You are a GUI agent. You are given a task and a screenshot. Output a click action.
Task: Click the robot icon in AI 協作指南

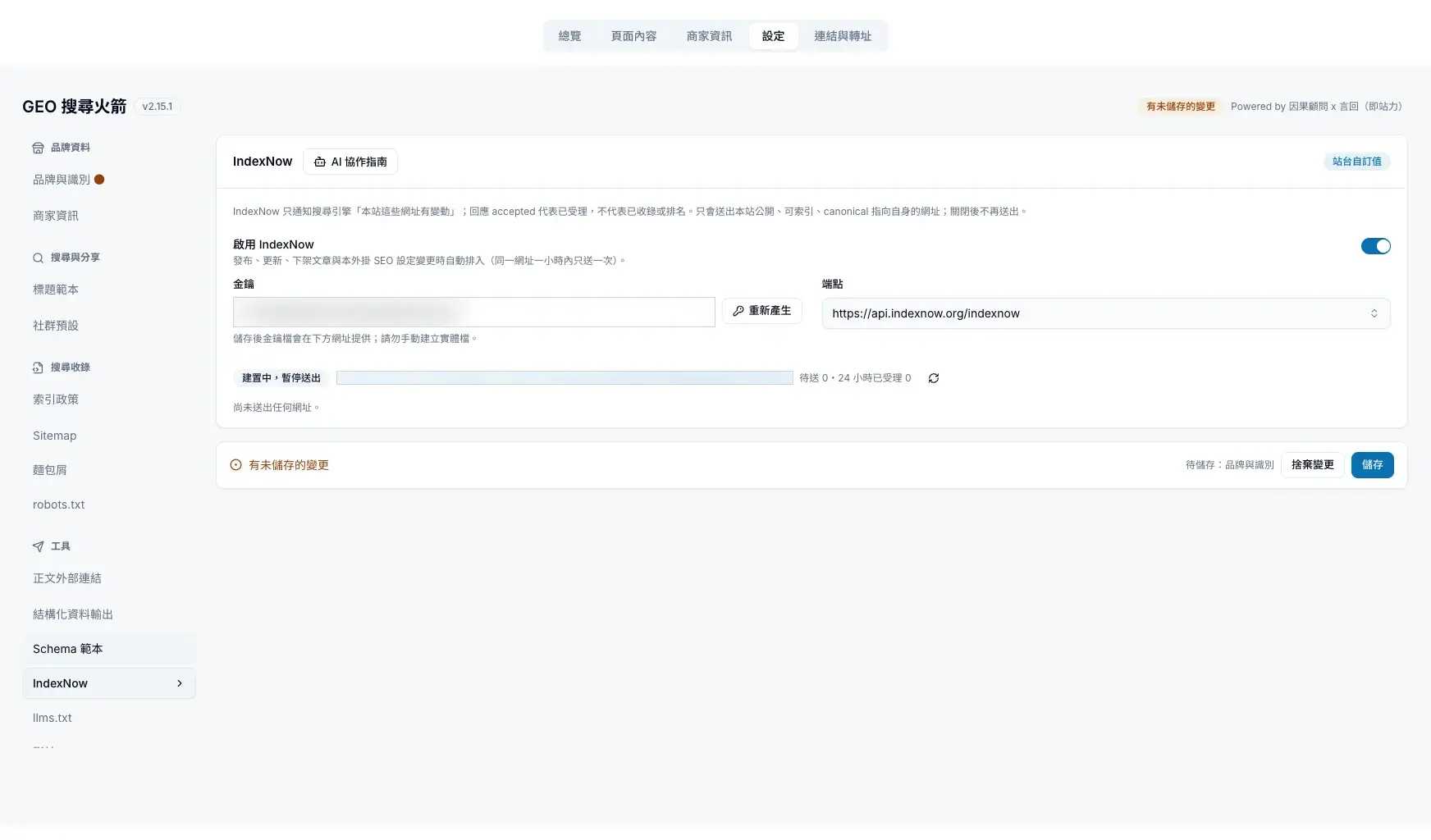pos(320,162)
